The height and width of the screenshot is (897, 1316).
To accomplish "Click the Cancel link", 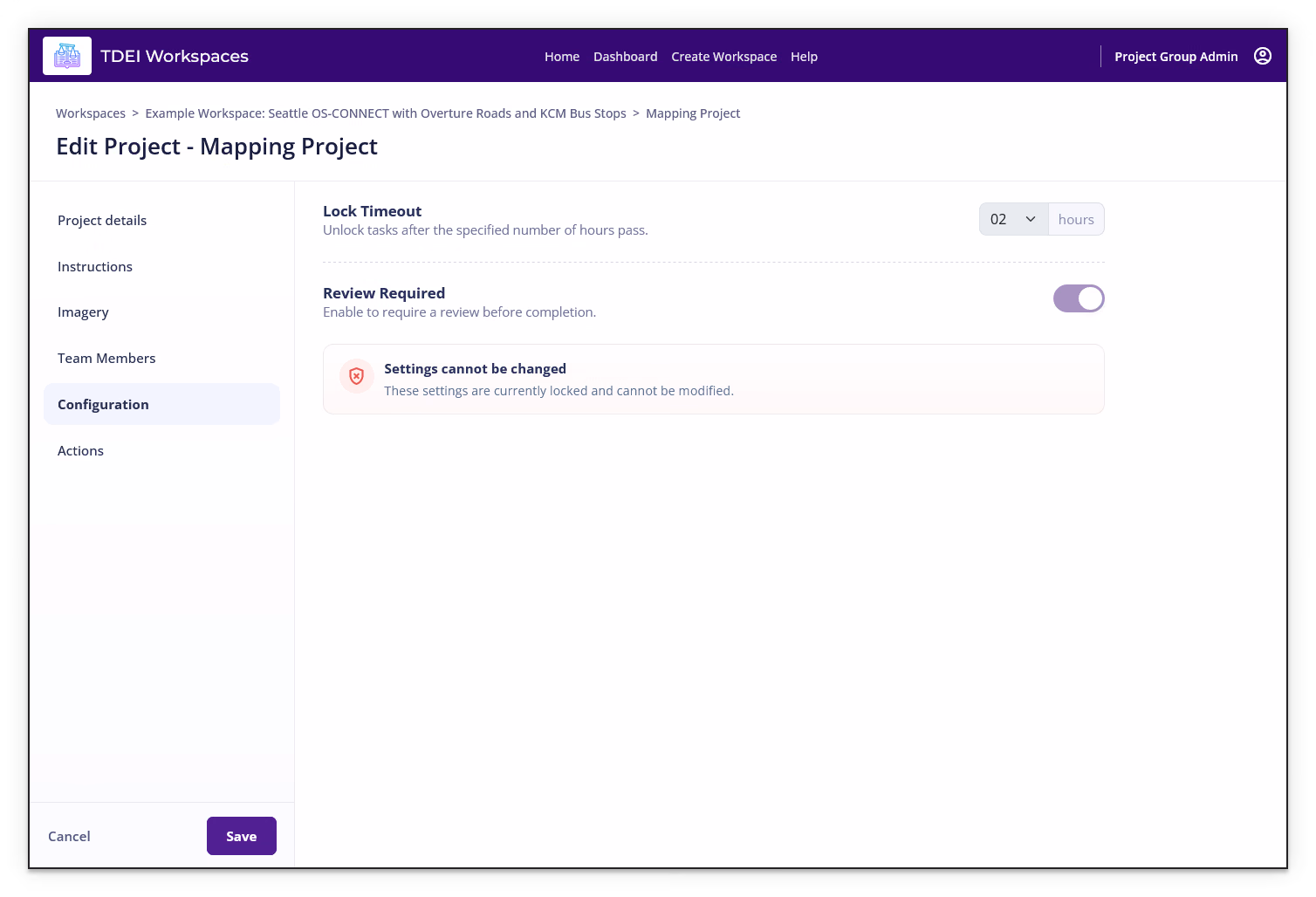I will pos(69,836).
